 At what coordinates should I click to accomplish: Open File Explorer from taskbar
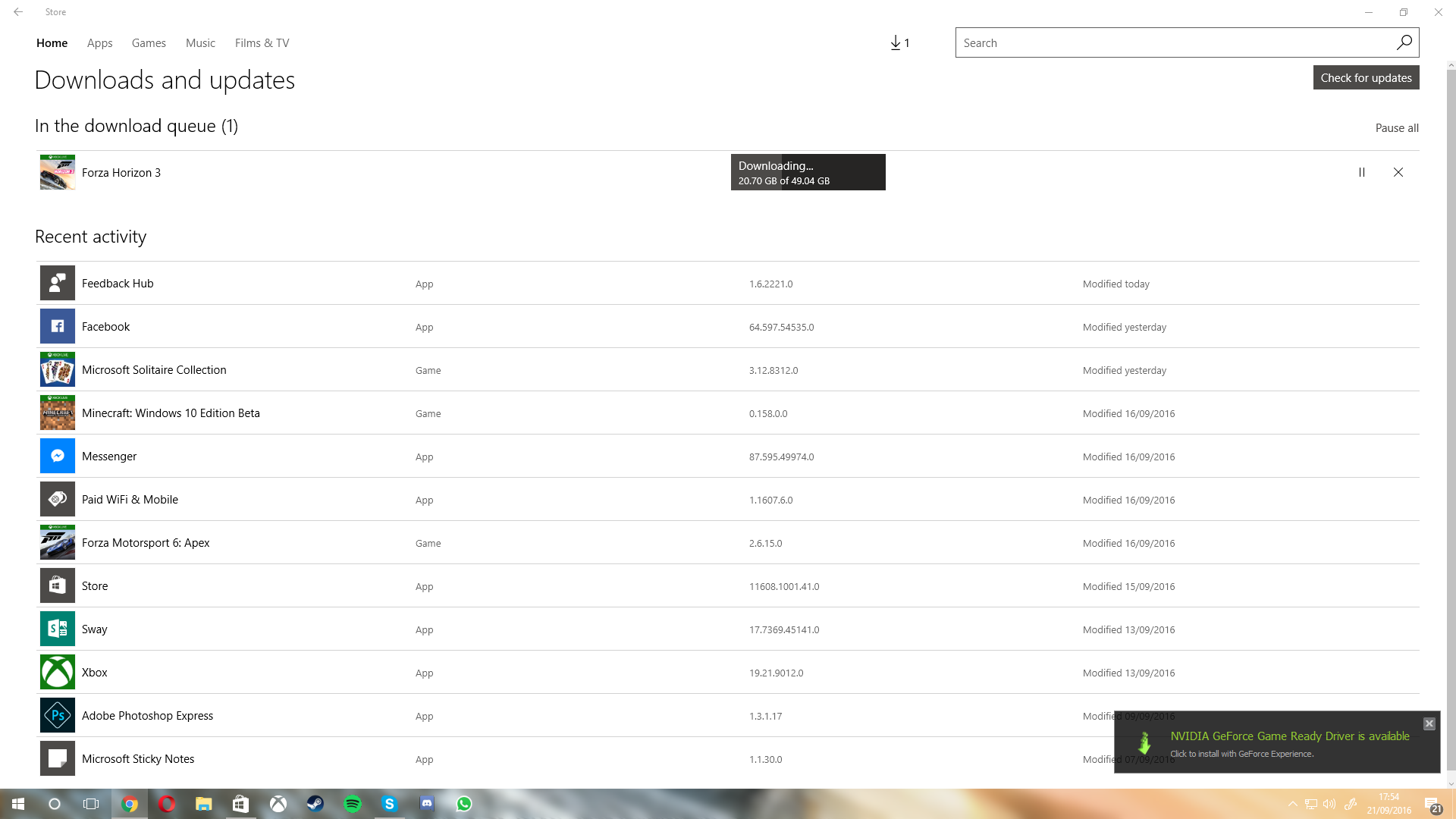tap(203, 804)
